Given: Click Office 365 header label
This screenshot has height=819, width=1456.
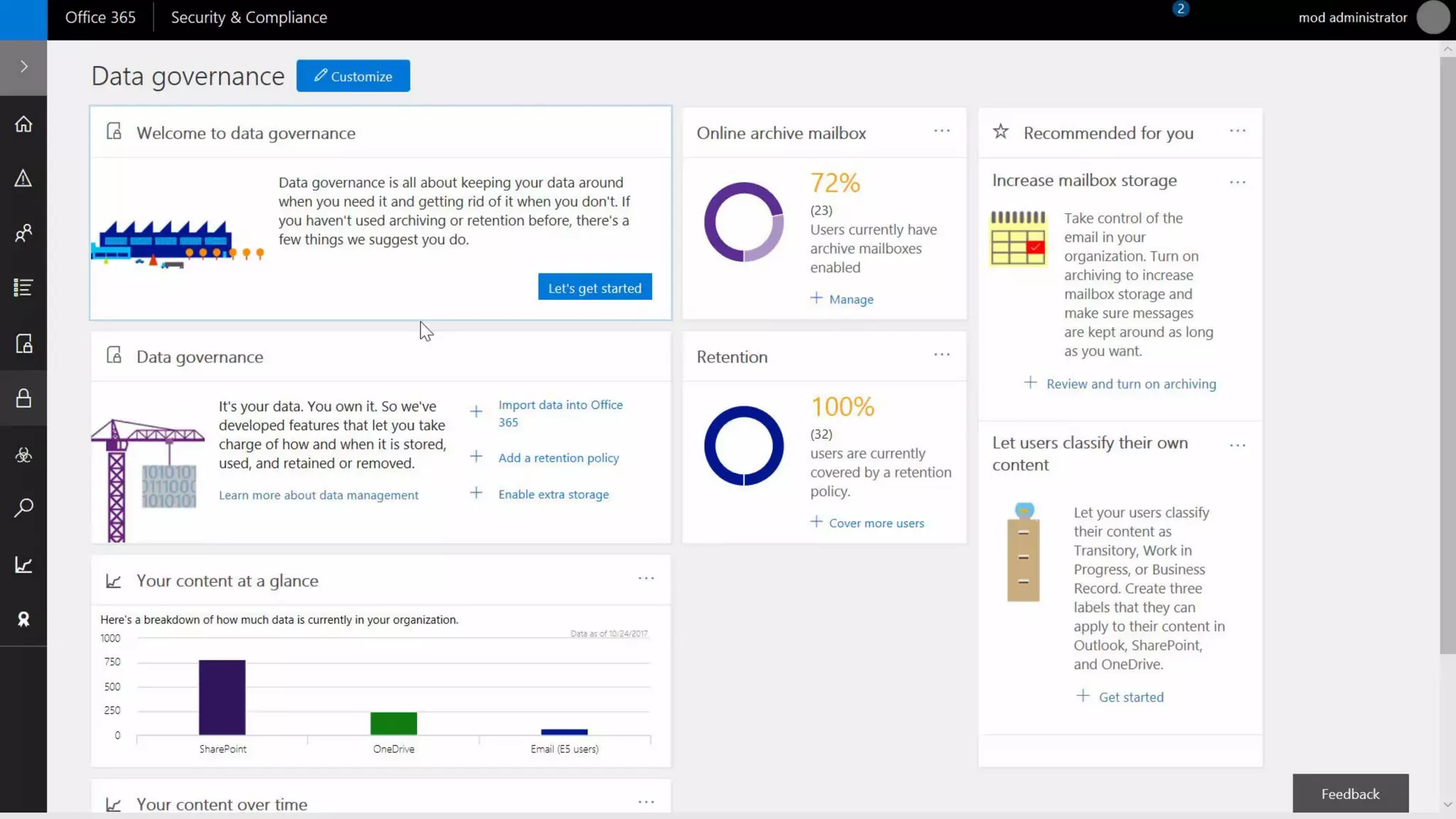Looking at the screenshot, I should point(100,18).
